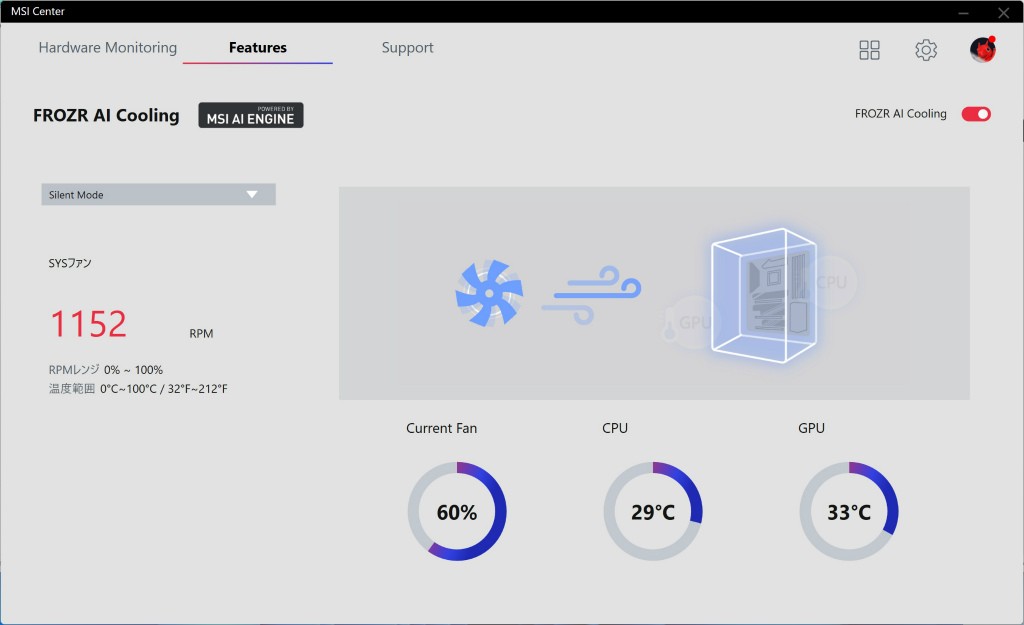This screenshot has width=1024, height=625.
Task: Turn off the FROZR AI Cooling switch
Action: pyautogui.click(x=976, y=114)
